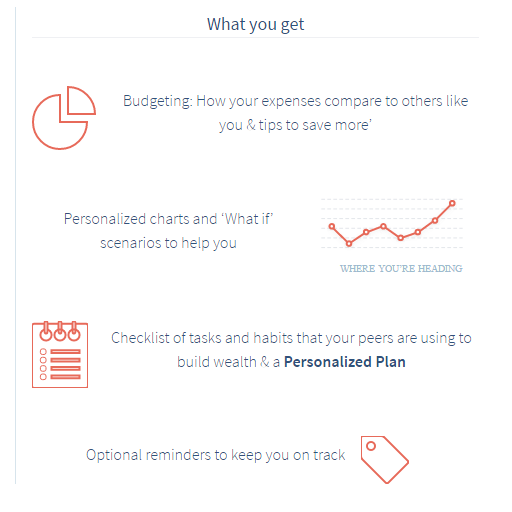The image size is (512, 512).
Task: Click 'Optional reminders to keep you on track'
Action: click(x=215, y=455)
